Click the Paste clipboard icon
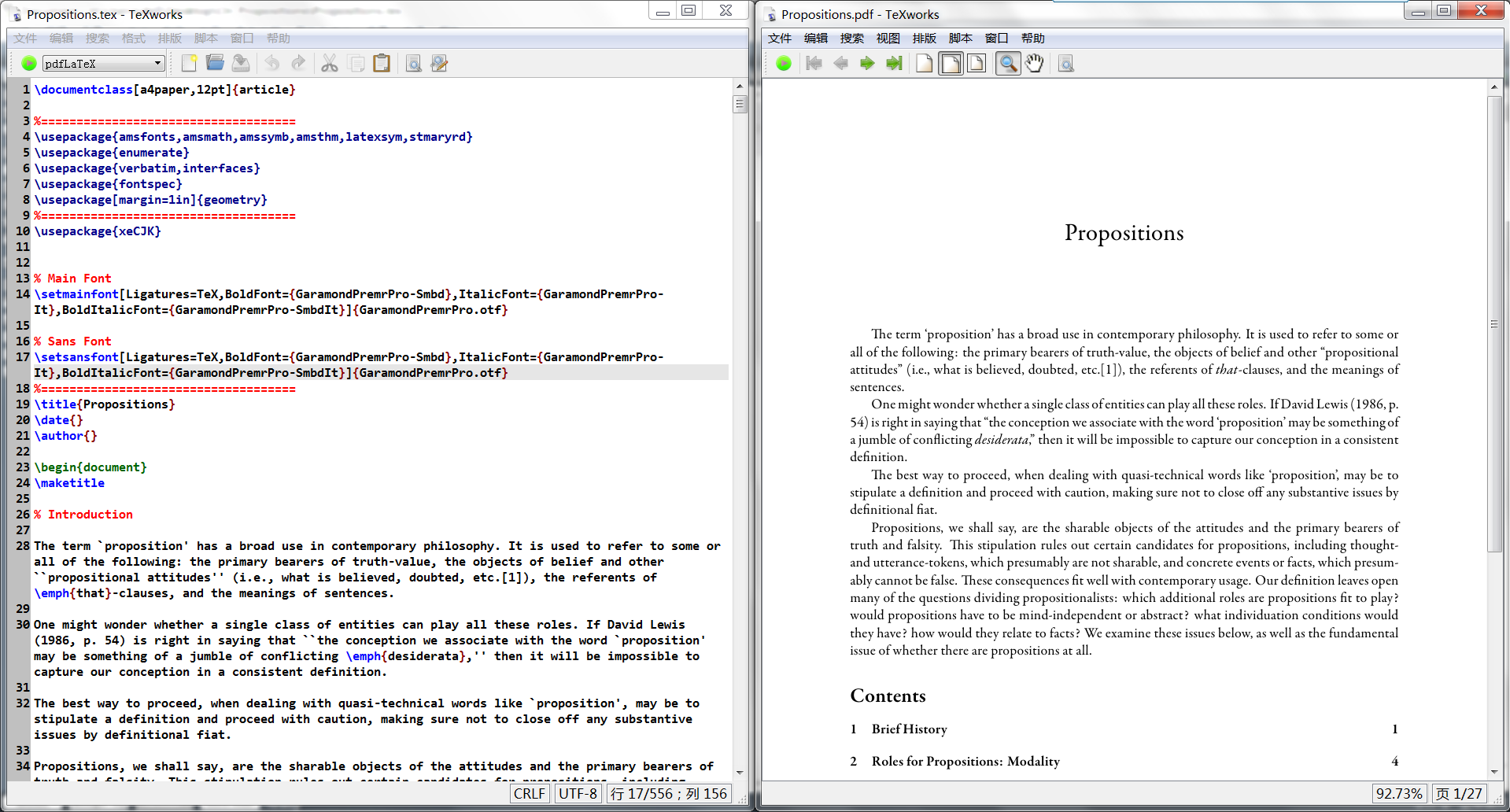 382,63
